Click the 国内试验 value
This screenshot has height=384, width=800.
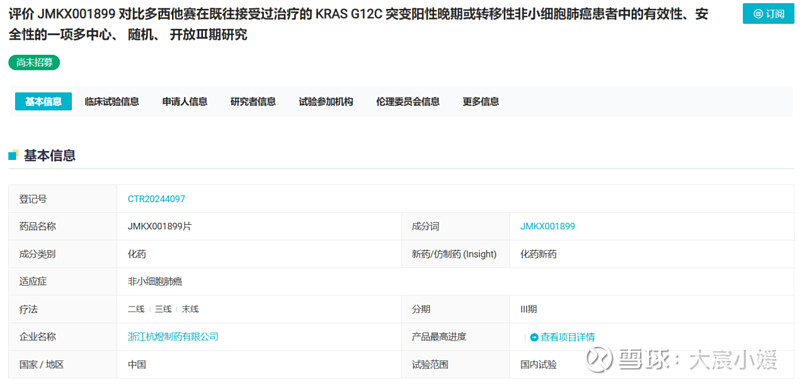[538, 365]
